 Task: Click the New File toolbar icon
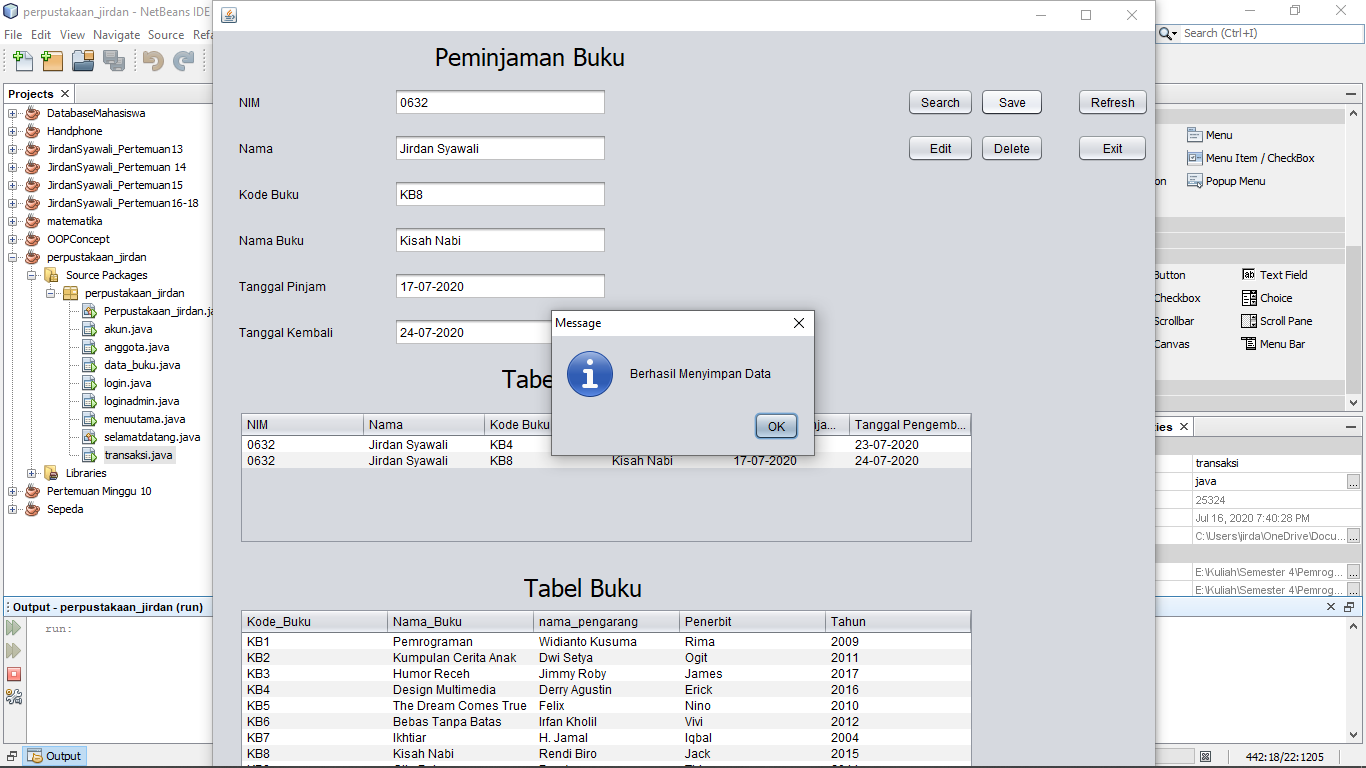pos(21,61)
